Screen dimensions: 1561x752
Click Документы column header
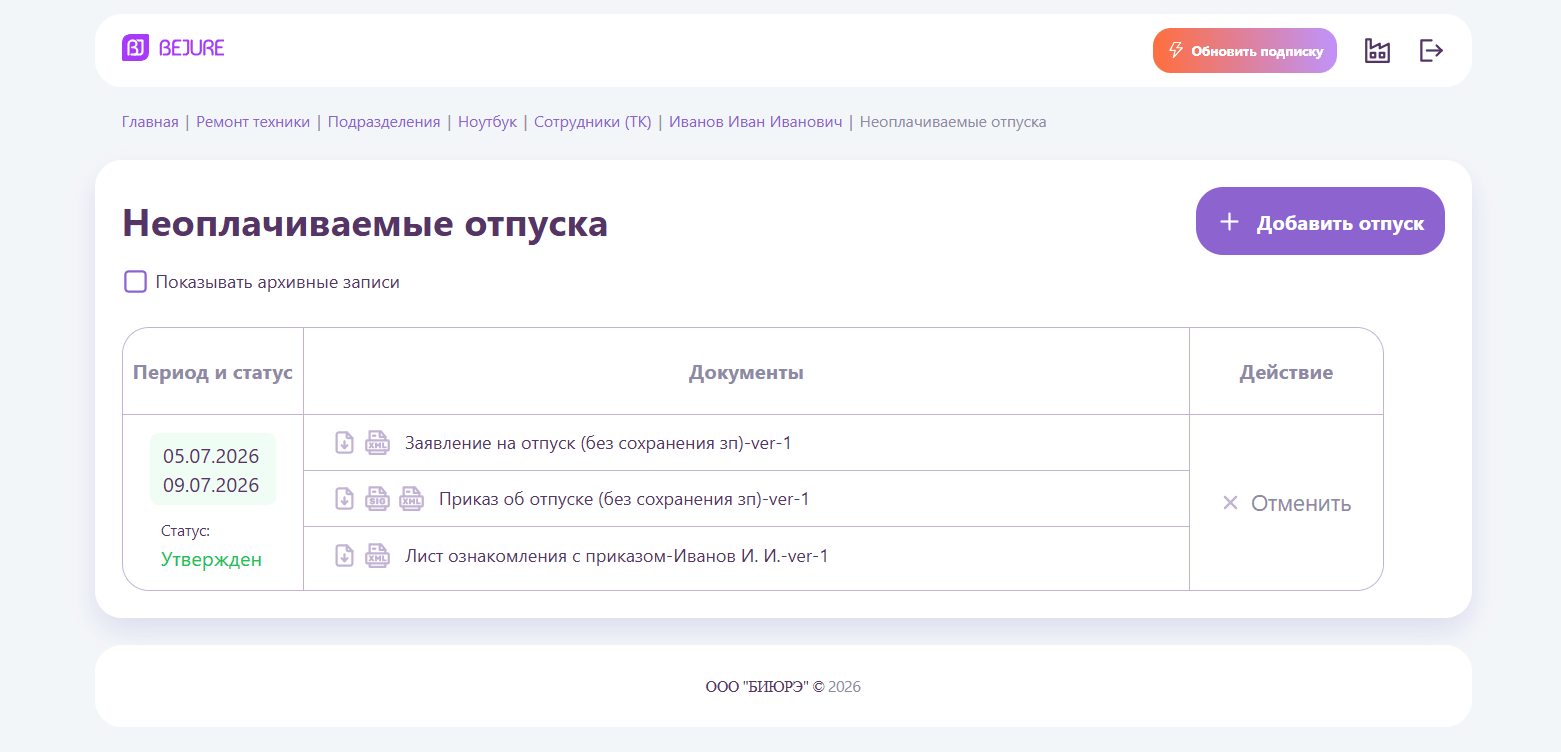[746, 372]
